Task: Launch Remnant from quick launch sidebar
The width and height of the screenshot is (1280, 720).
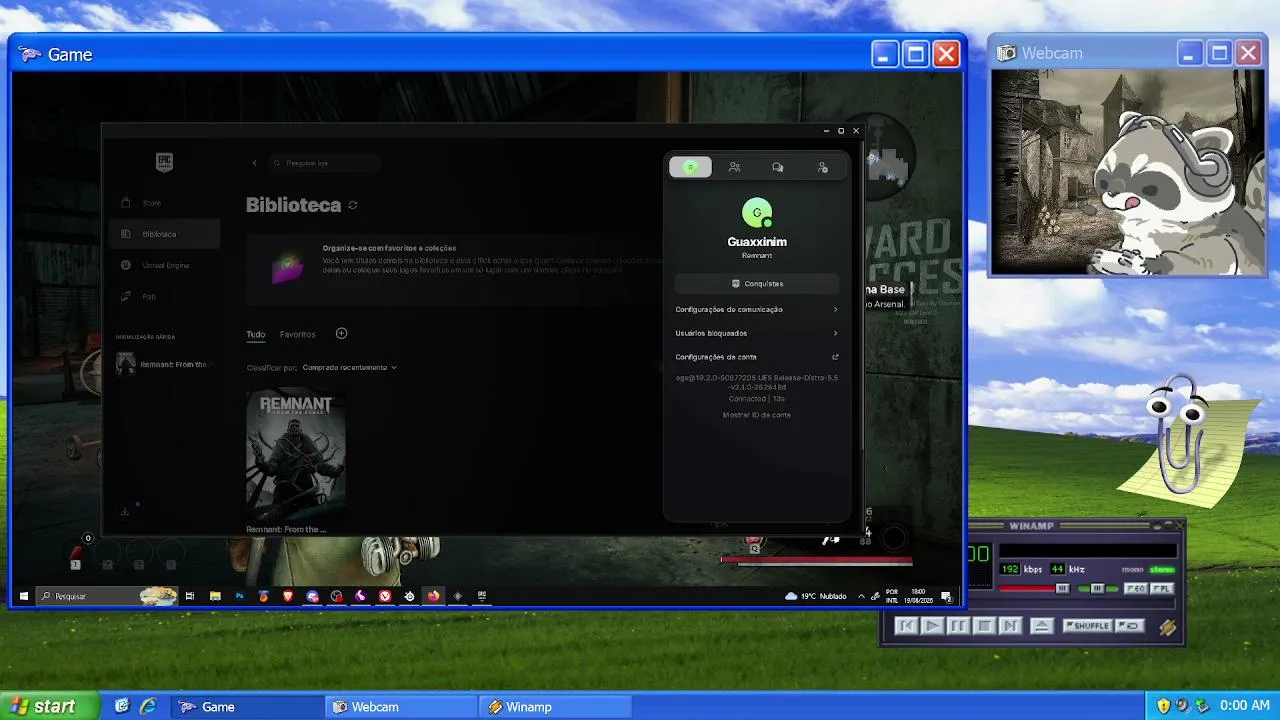Action: (x=163, y=364)
